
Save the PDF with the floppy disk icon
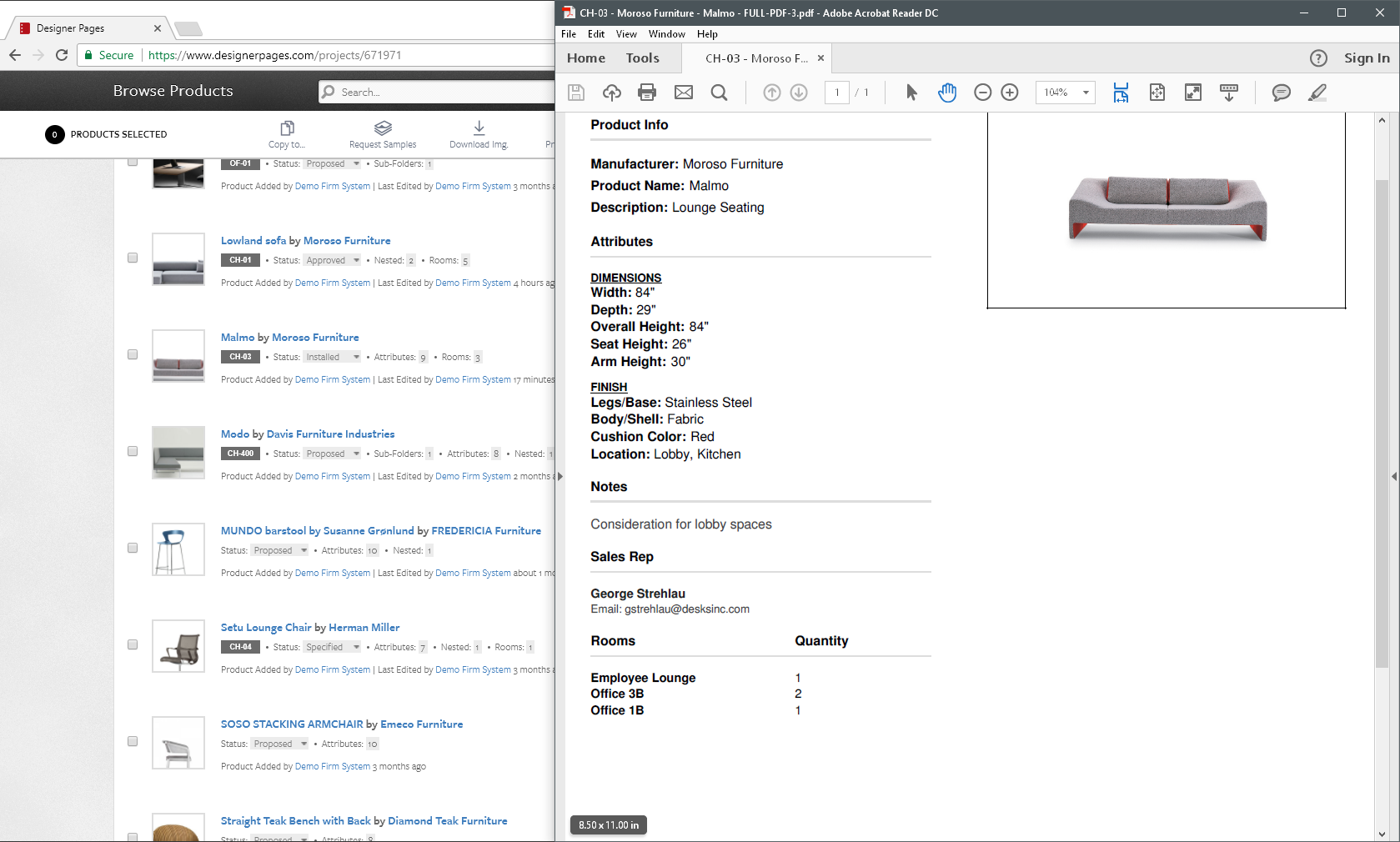point(576,93)
